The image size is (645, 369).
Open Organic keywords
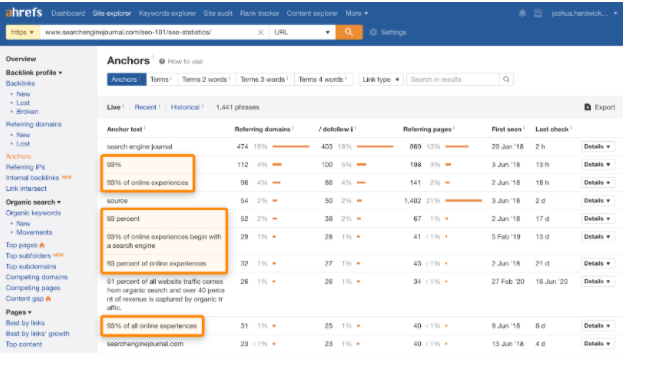coord(33,213)
